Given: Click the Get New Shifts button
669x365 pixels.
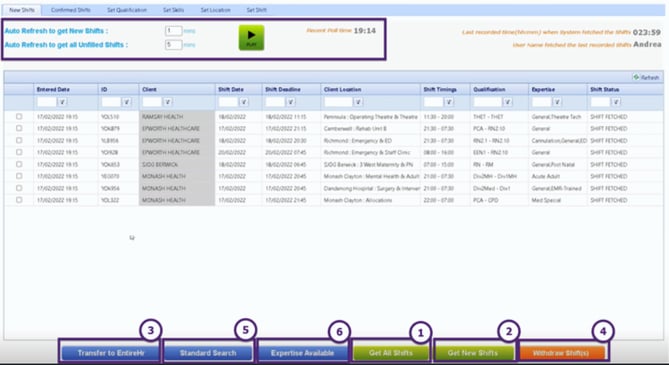Looking at the screenshot, I should 473,353.
